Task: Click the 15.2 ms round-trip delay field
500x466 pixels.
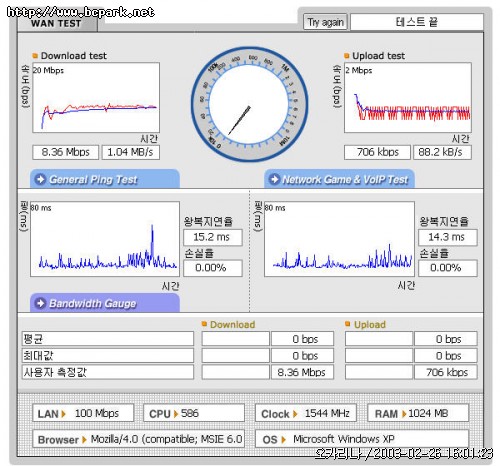Action: click(213, 237)
